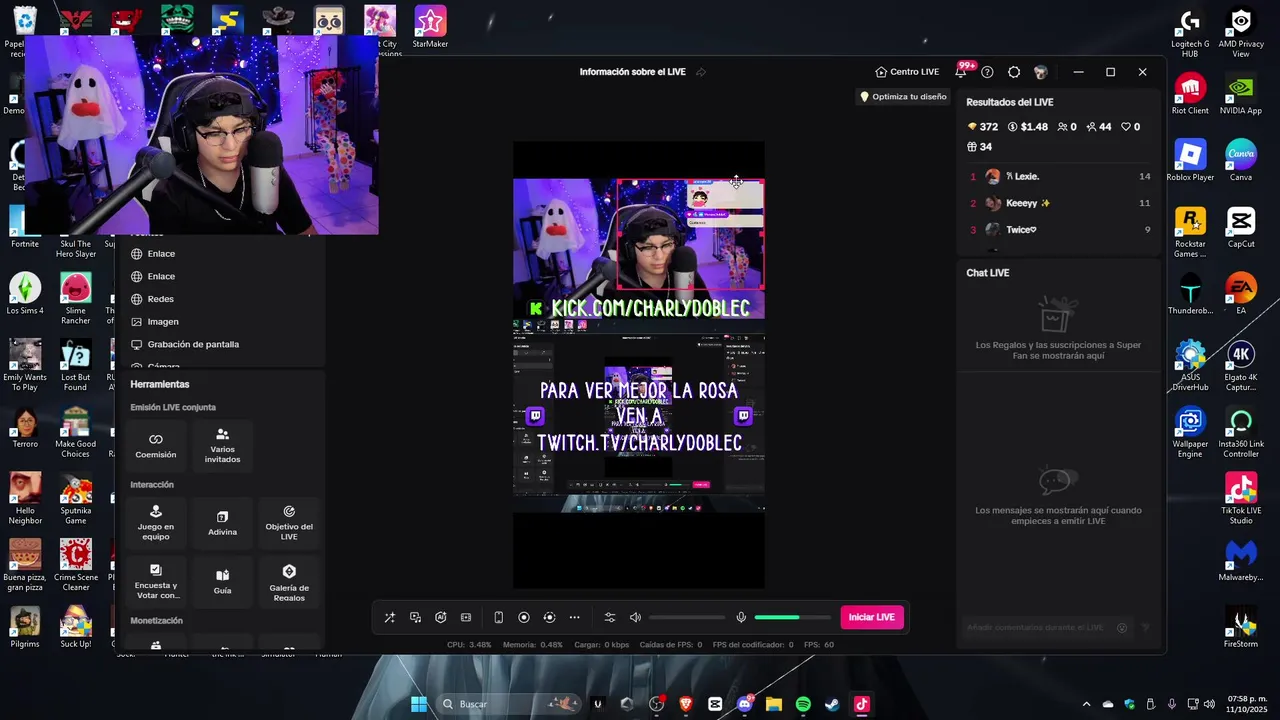Viewport: 1280px width, 720px height.
Task: Click Optimiza tu diseño tip
Action: [903, 97]
